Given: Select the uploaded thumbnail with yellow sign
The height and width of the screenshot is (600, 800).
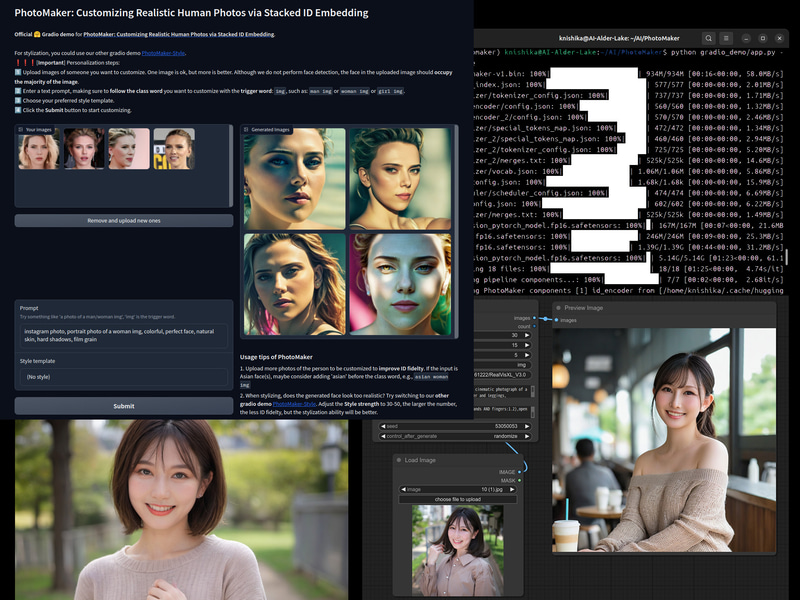Looking at the screenshot, I should coord(174,148).
